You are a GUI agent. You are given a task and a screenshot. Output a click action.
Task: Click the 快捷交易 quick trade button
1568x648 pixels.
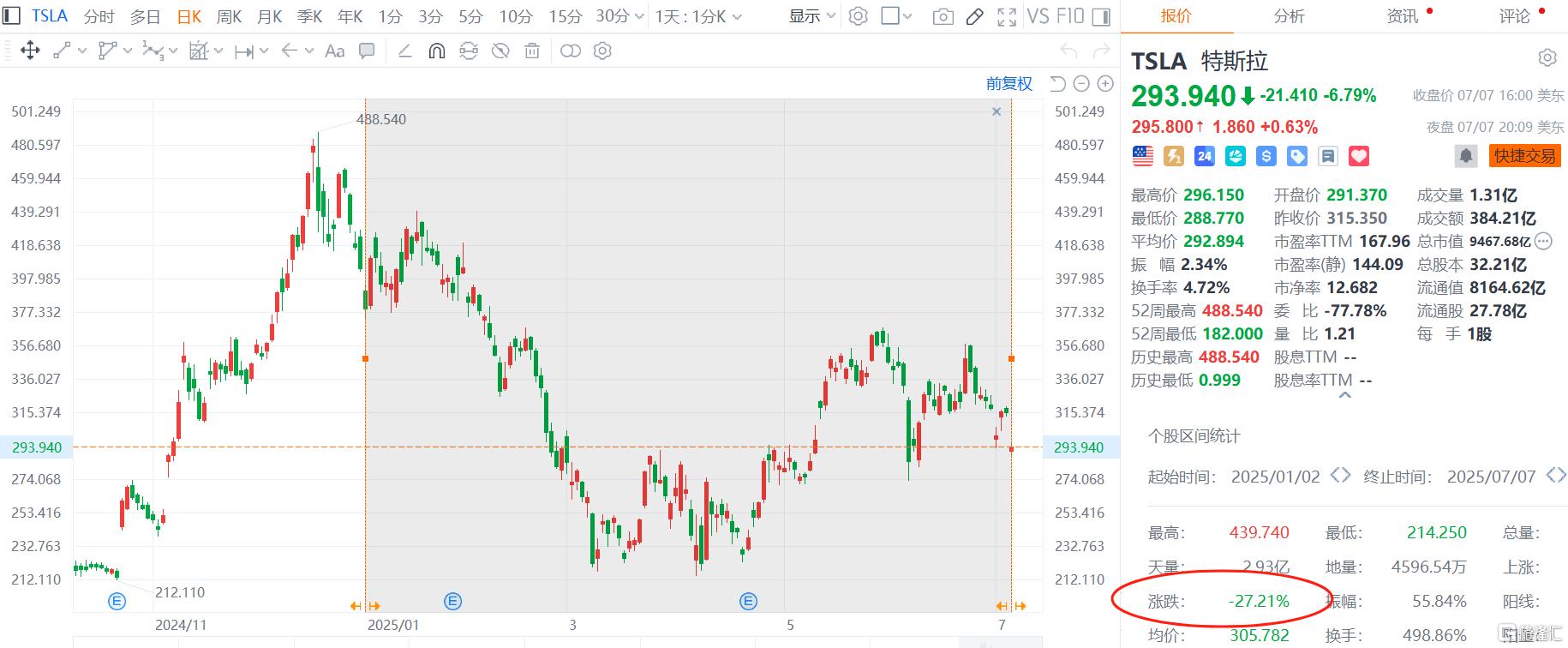point(1524,156)
